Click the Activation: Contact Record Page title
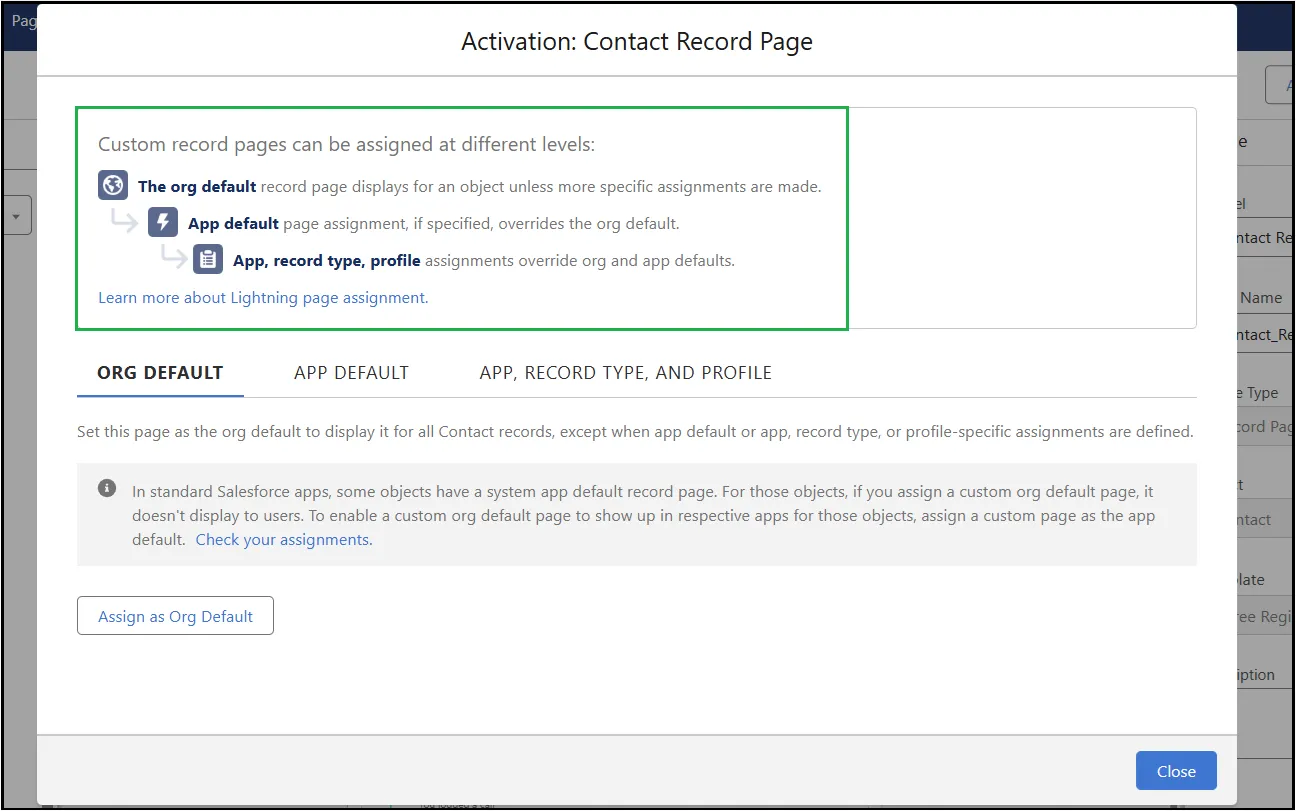The width and height of the screenshot is (1296, 811). (x=637, y=42)
